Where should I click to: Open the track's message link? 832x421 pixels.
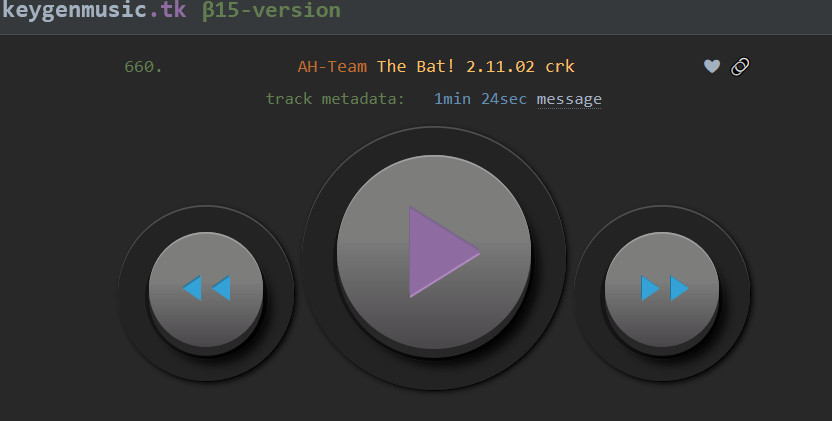point(569,99)
